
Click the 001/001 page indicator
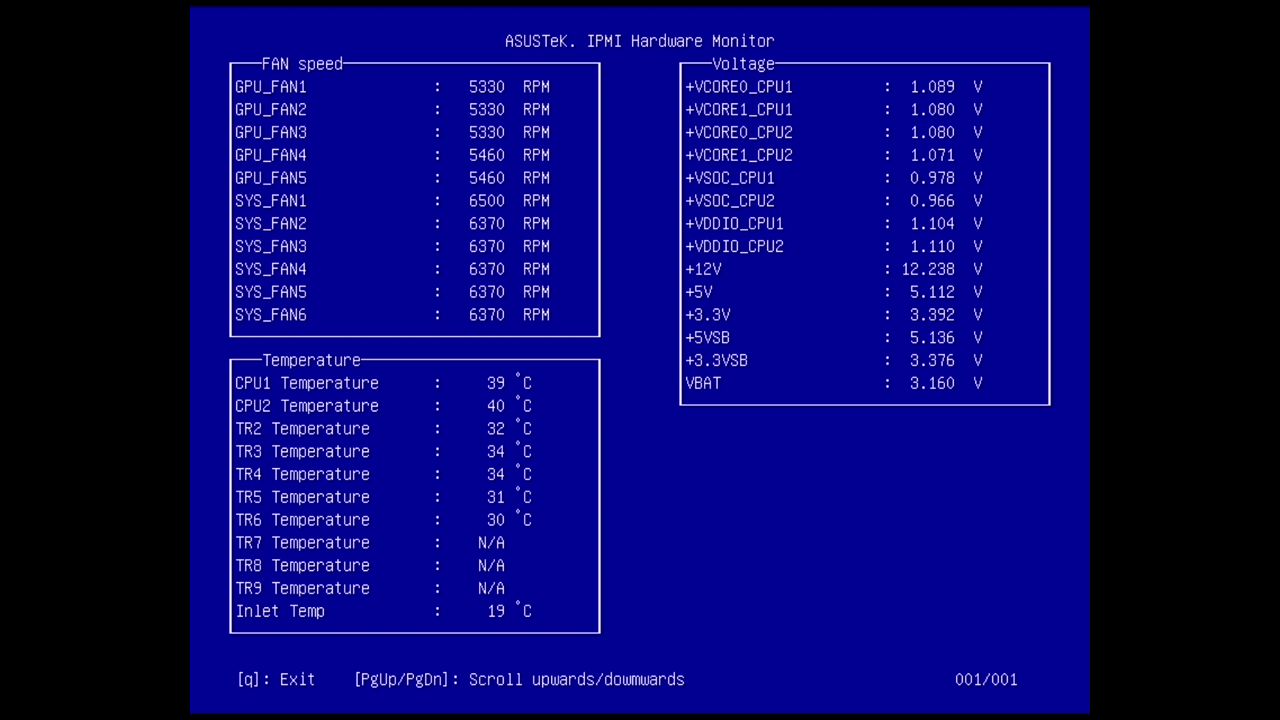[x=986, y=680]
